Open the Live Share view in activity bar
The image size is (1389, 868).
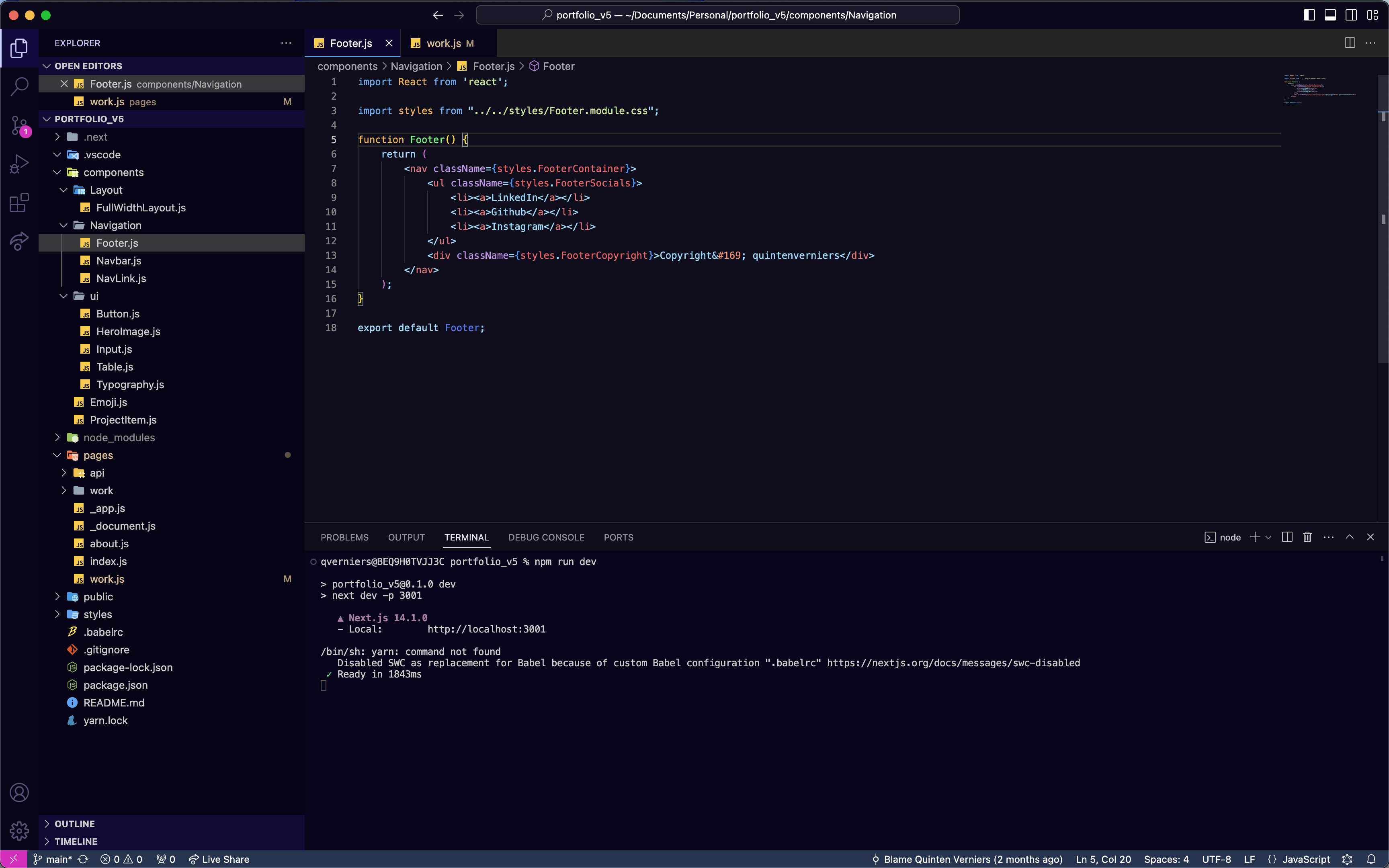coord(19,241)
